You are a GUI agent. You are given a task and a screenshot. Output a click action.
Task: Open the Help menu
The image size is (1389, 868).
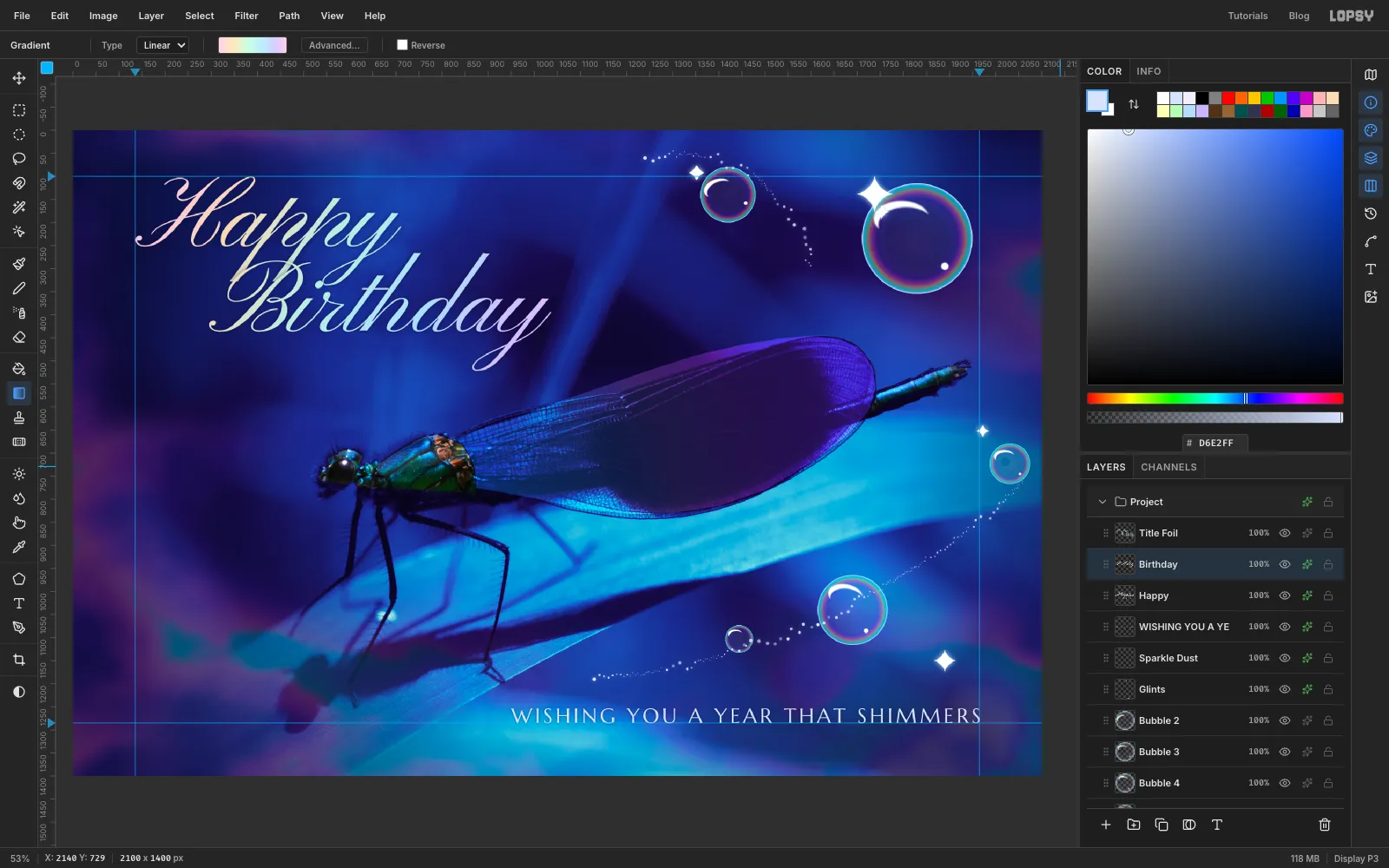375,16
